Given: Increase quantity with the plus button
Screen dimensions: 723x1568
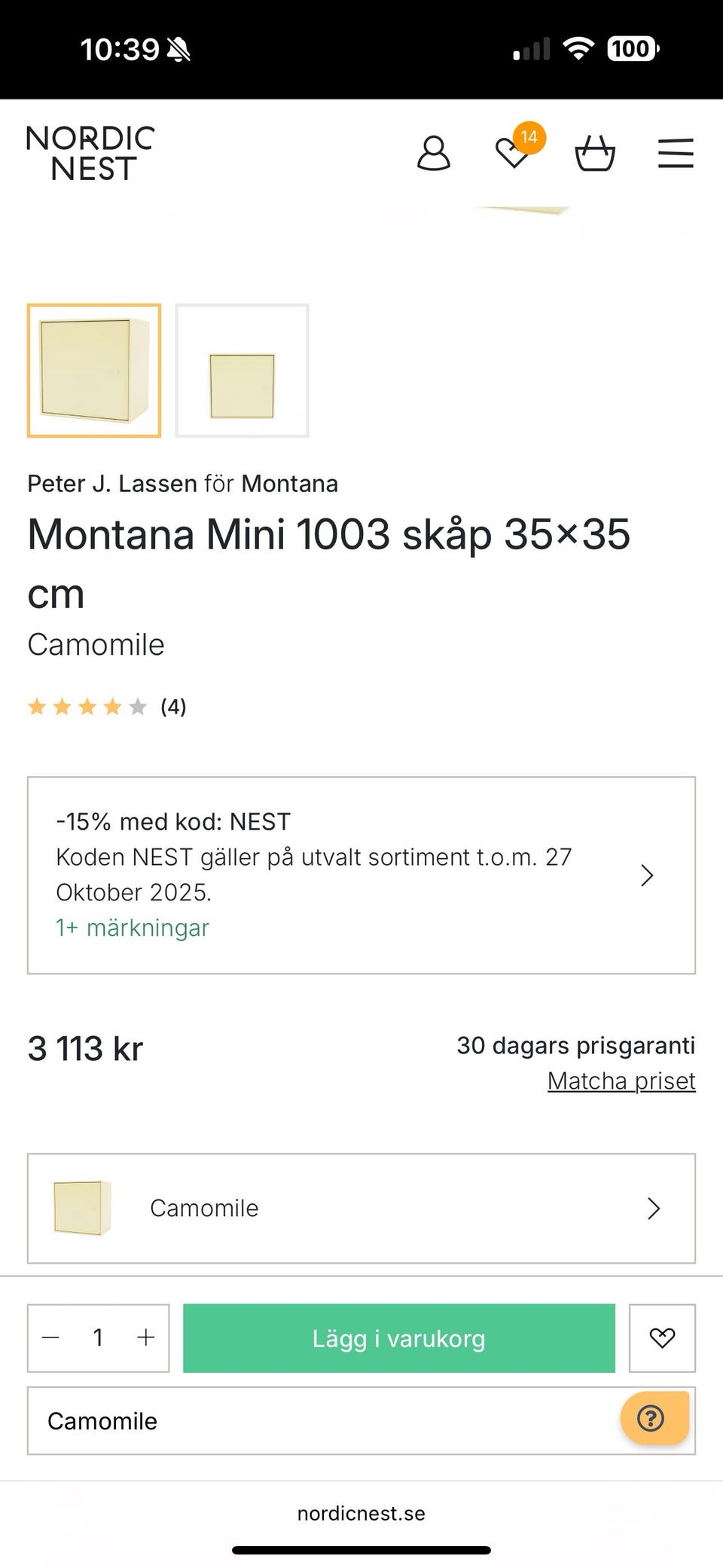Looking at the screenshot, I should [145, 1337].
